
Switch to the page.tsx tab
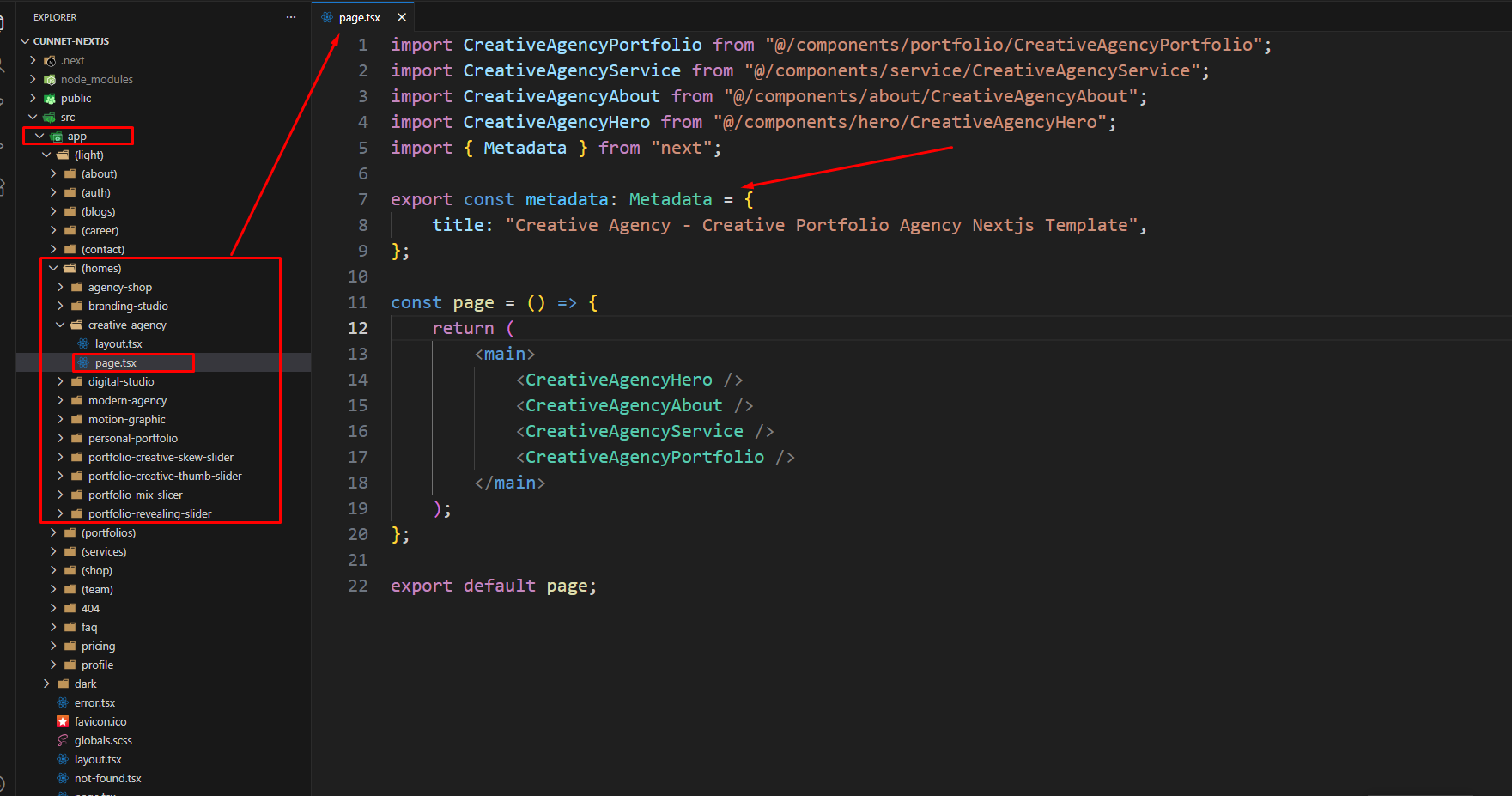(359, 17)
